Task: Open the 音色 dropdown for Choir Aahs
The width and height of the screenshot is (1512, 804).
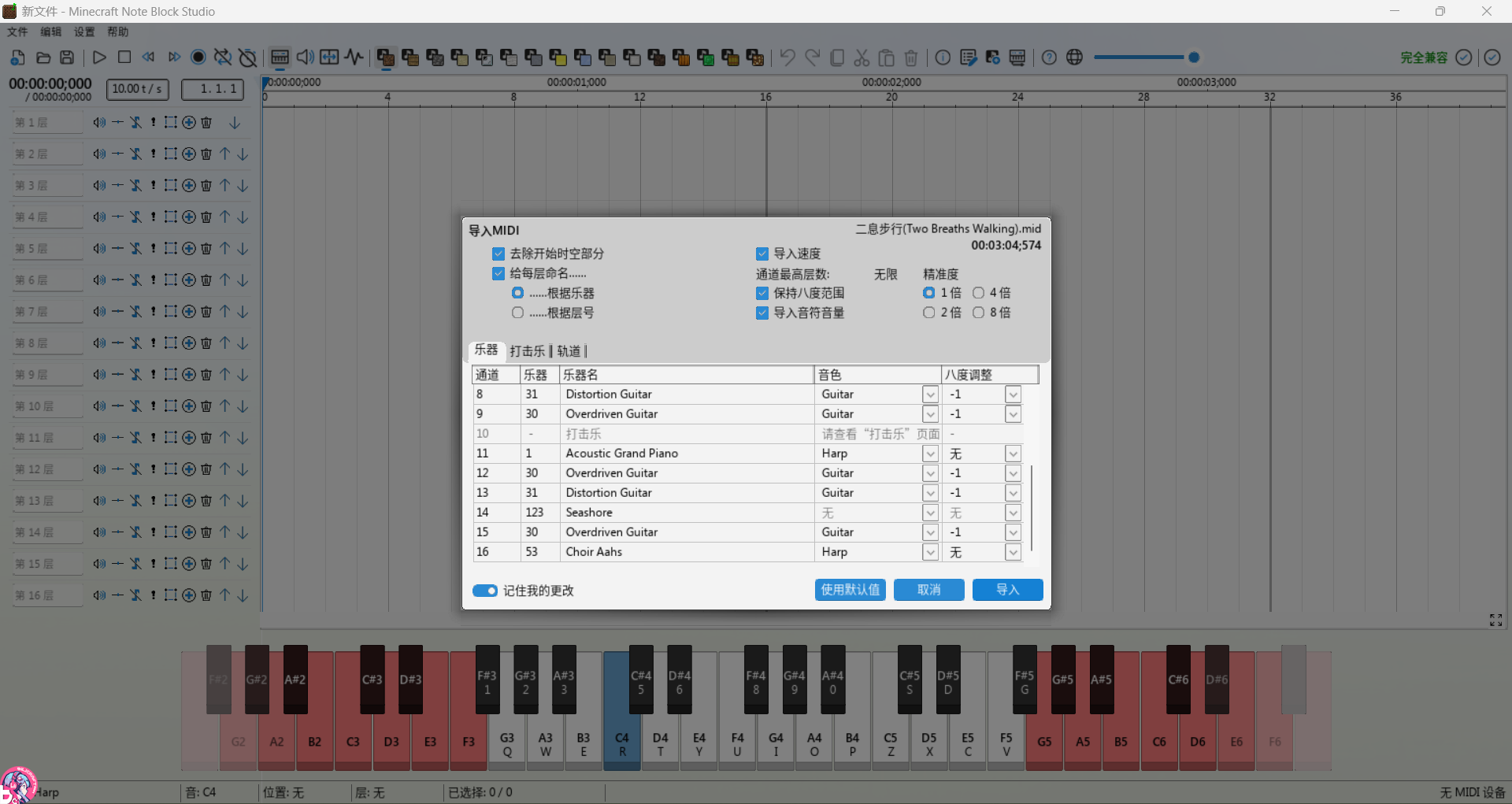Action: [x=930, y=552]
